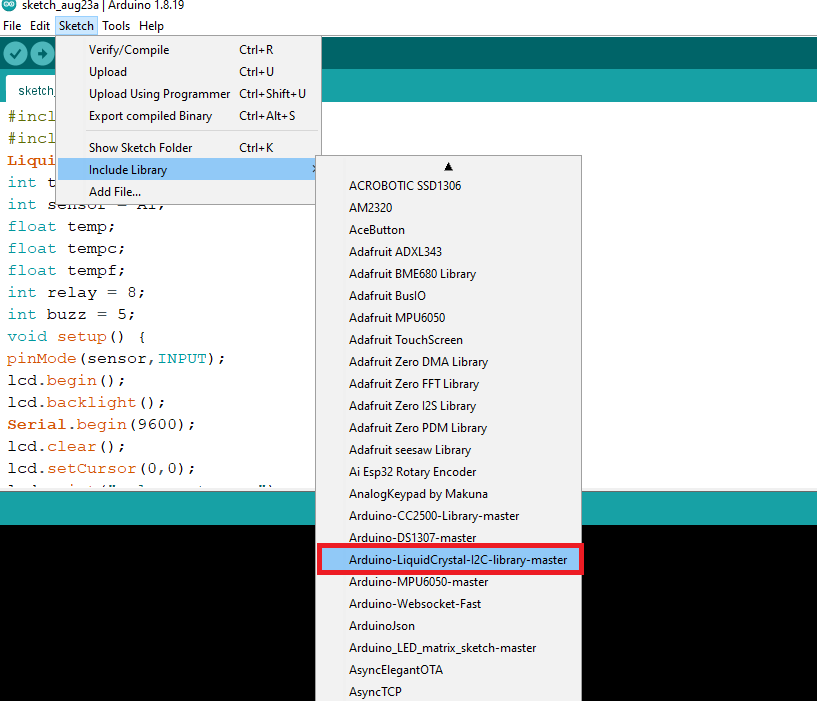
Task: Select AceButton library
Action: click(449, 230)
